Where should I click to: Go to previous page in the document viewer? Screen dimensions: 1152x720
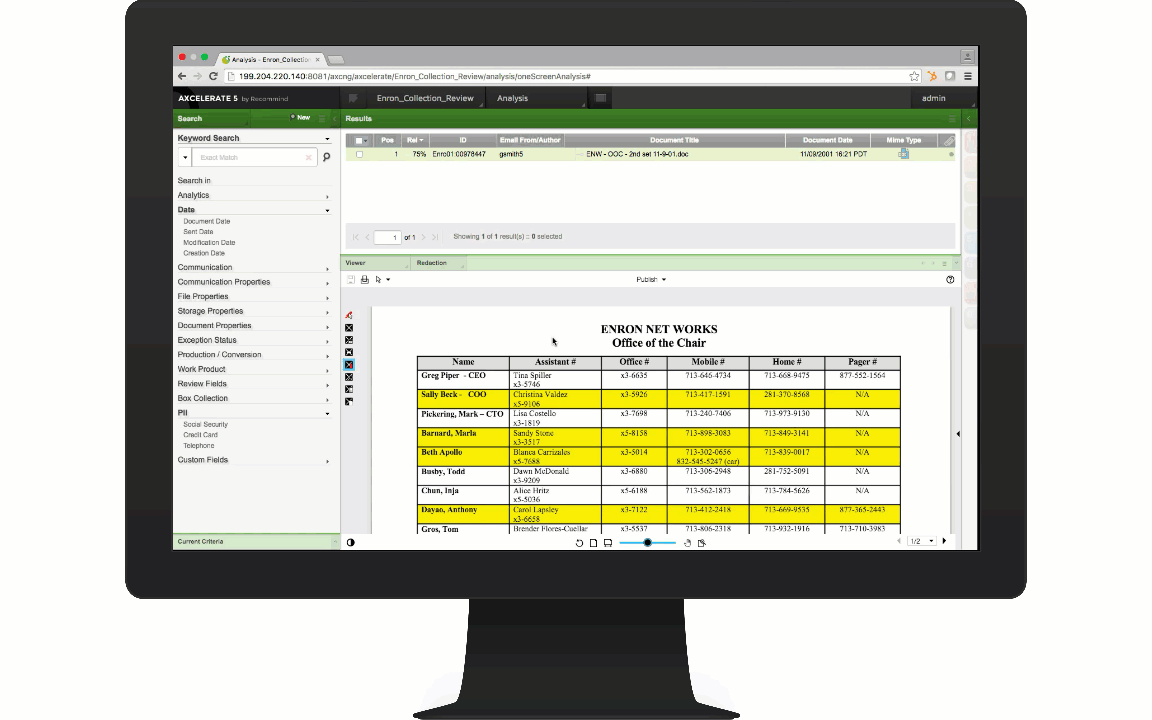pyautogui.click(x=899, y=541)
